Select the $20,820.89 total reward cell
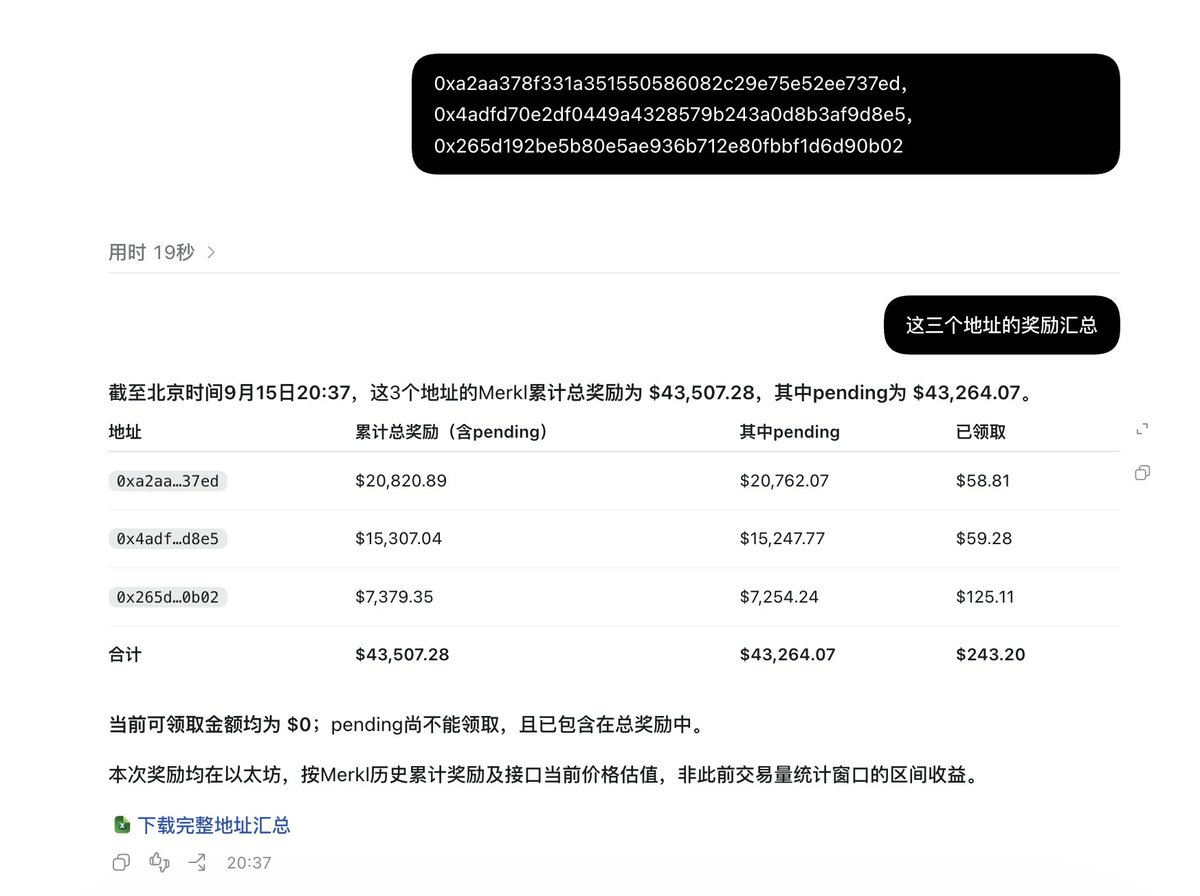Screen dimensions: 1200x896 click(x=401, y=481)
